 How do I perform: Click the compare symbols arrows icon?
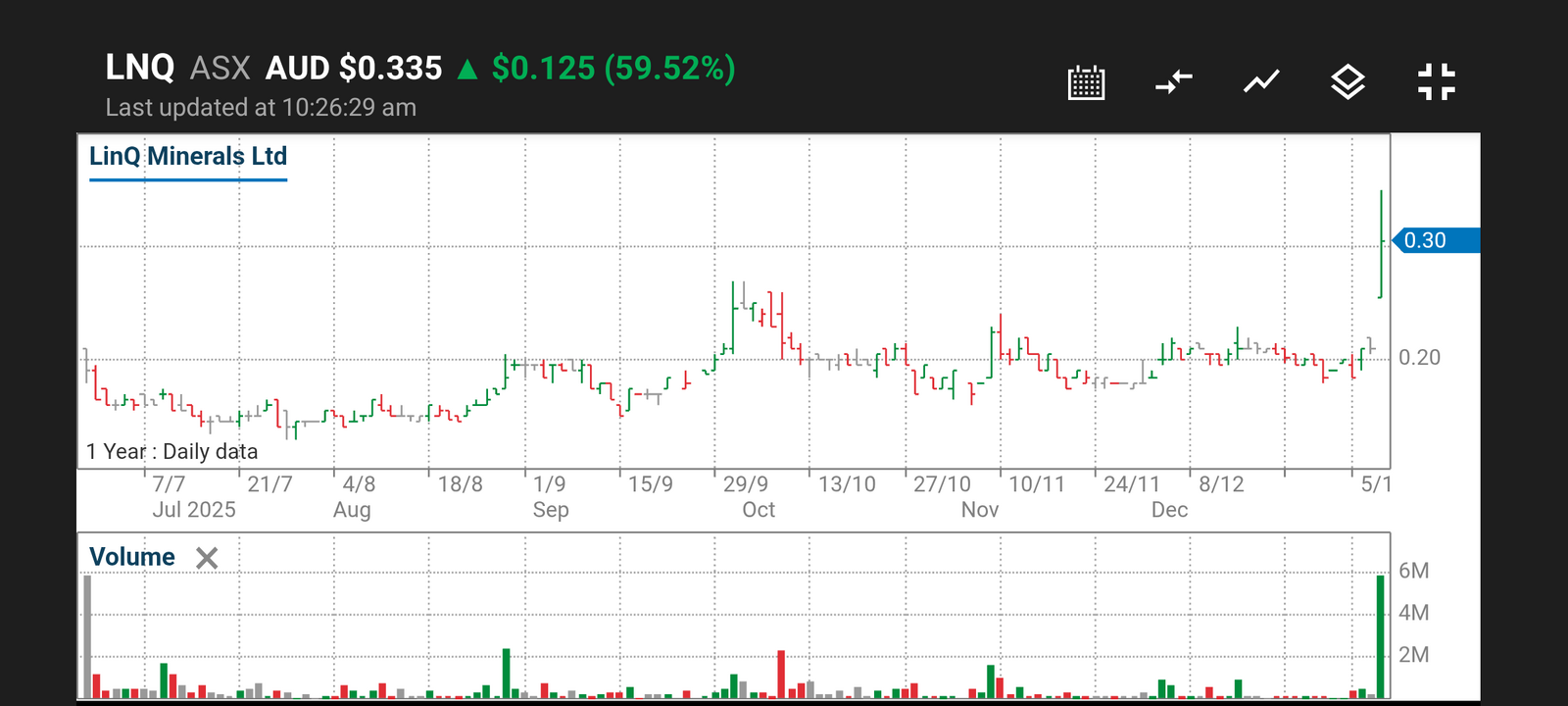(1173, 82)
